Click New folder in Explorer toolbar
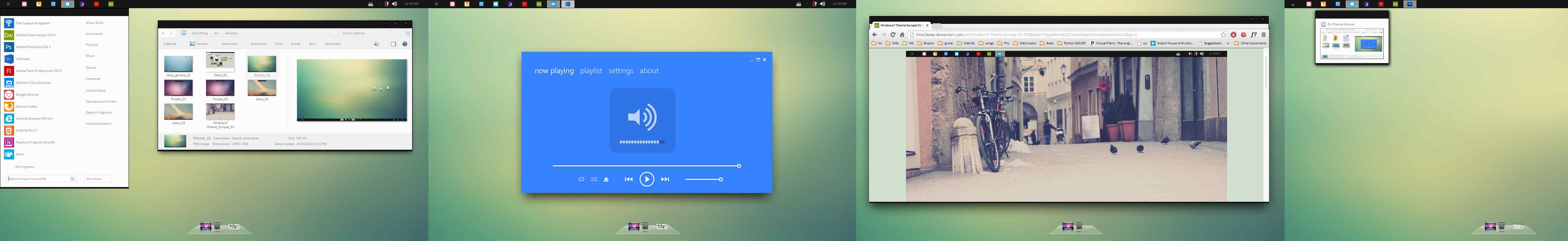The width and height of the screenshot is (1568, 241). [x=333, y=44]
